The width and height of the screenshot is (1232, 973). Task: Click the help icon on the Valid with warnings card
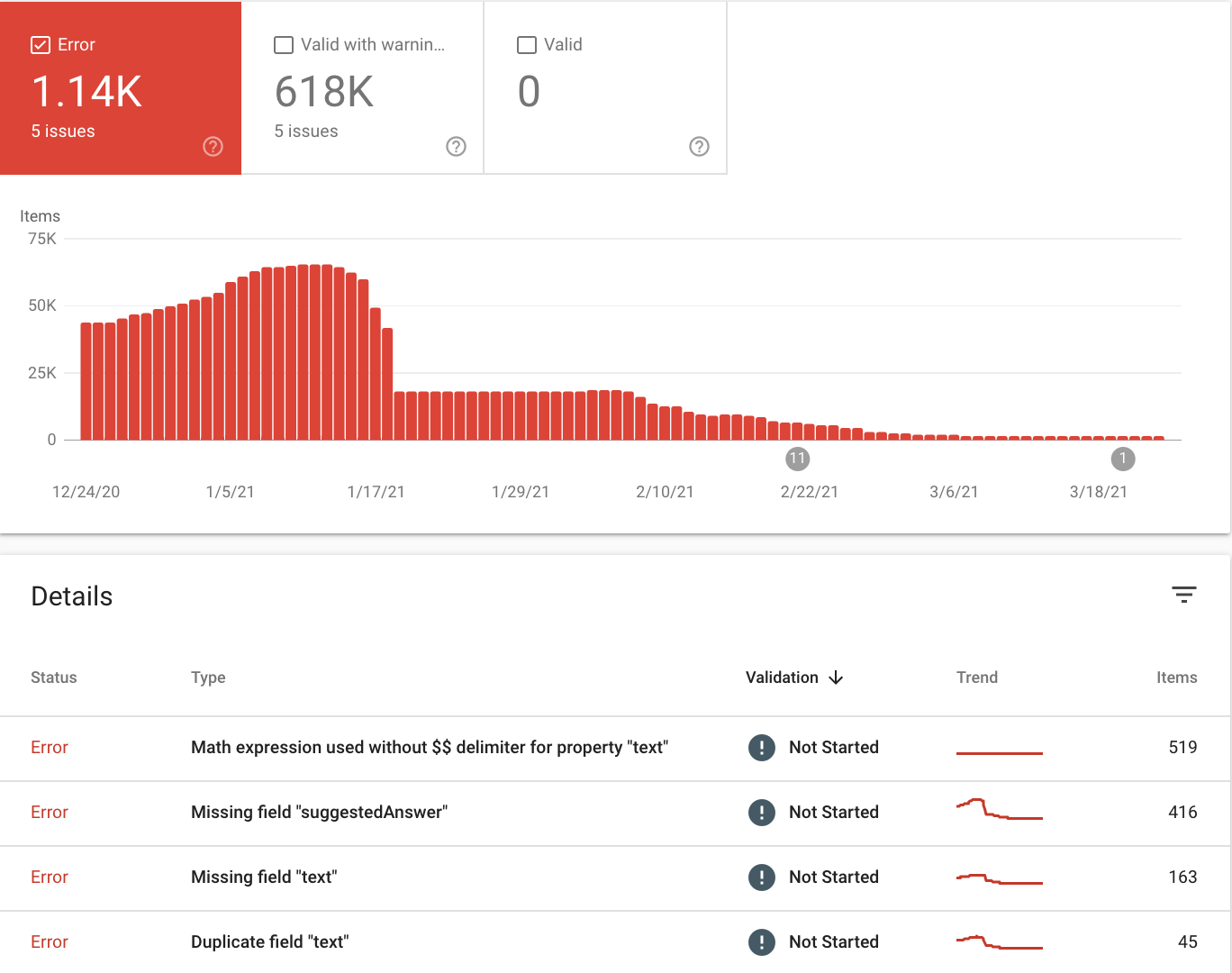[x=456, y=146]
